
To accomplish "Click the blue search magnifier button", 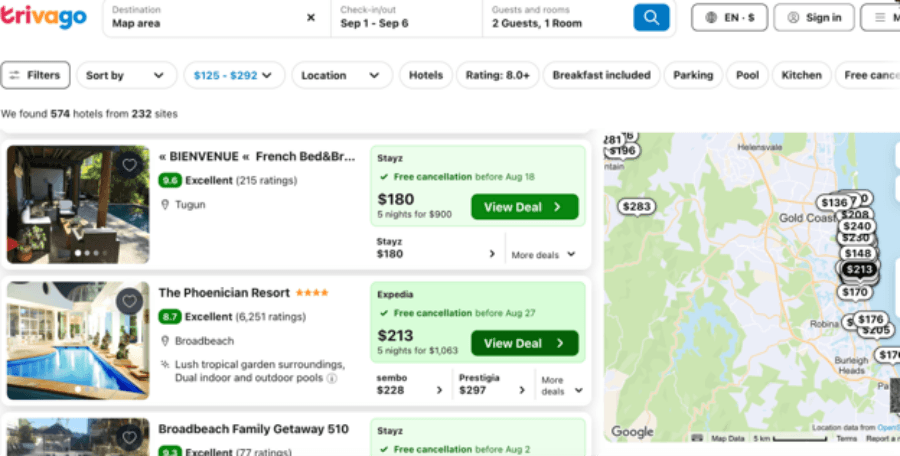I will click(x=651, y=17).
